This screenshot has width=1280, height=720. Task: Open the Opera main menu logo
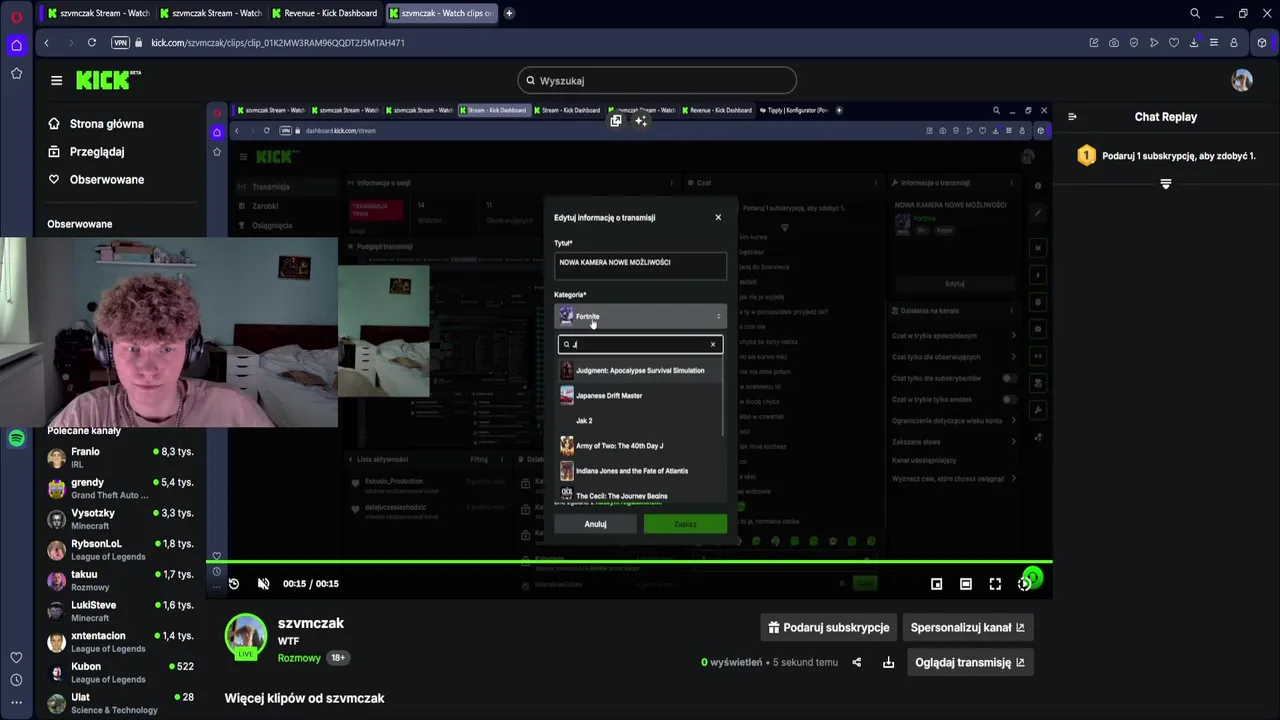coord(17,16)
